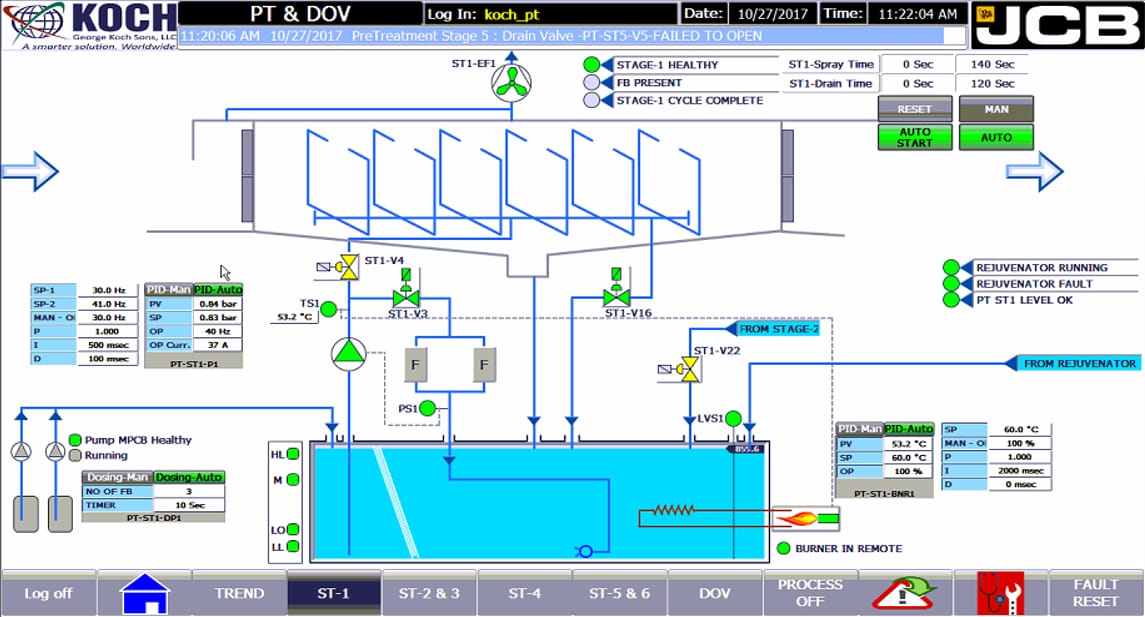Viewport: 1145px width, 617px height.
Task: Select the PT-ST1-P1 pump symbol
Action: pos(349,354)
